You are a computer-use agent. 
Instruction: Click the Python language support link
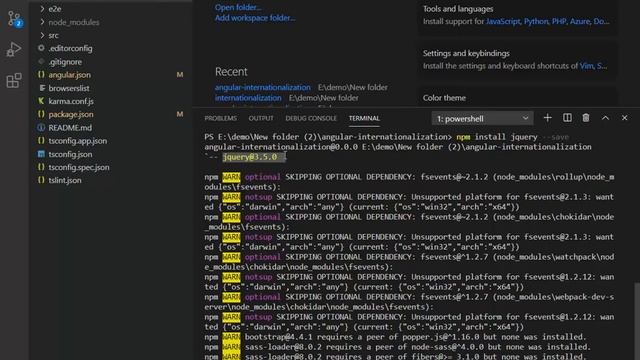[x=536, y=21]
